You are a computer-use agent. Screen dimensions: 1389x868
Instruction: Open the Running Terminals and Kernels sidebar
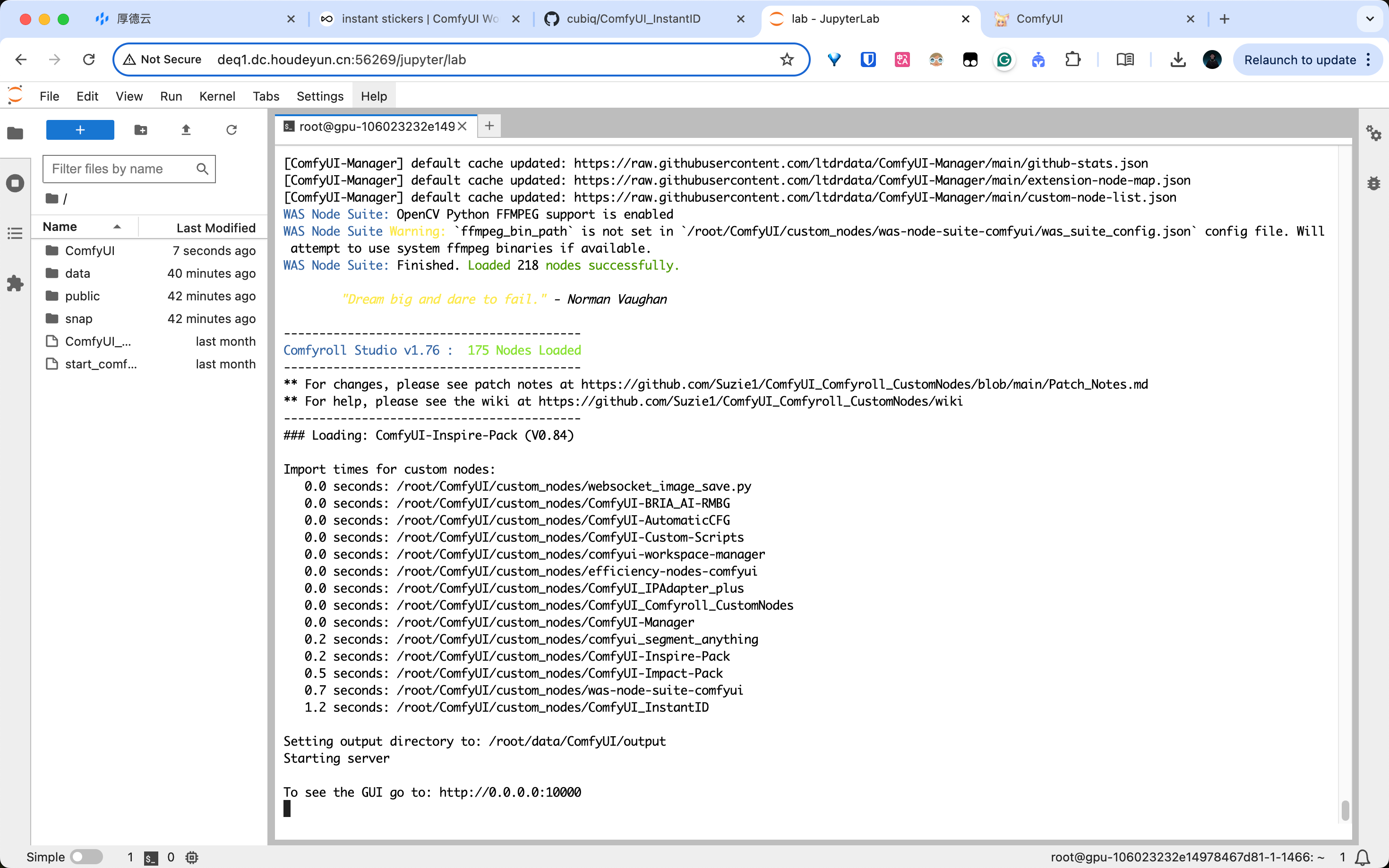16,183
